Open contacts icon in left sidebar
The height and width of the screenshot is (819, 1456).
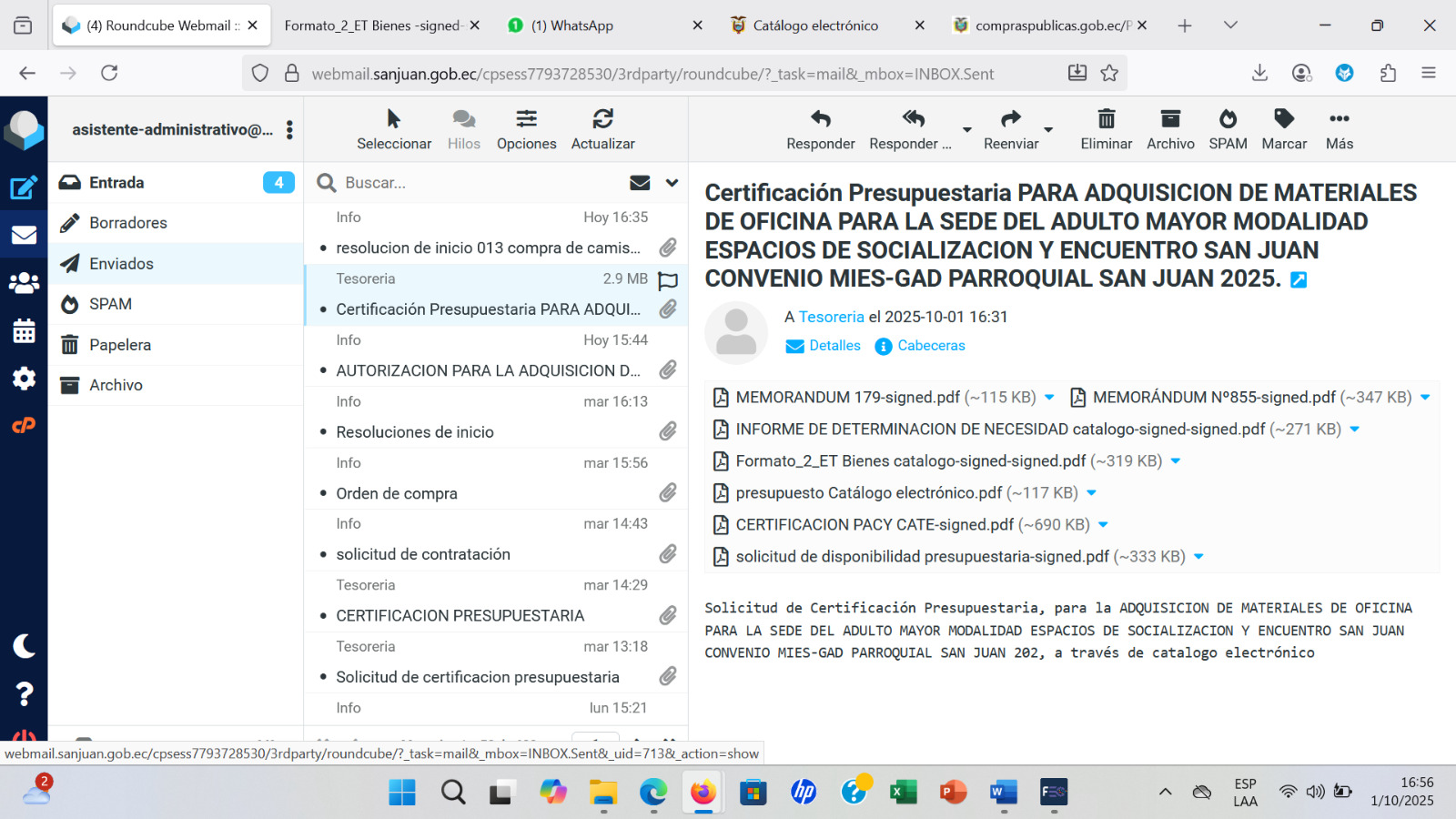click(24, 284)
